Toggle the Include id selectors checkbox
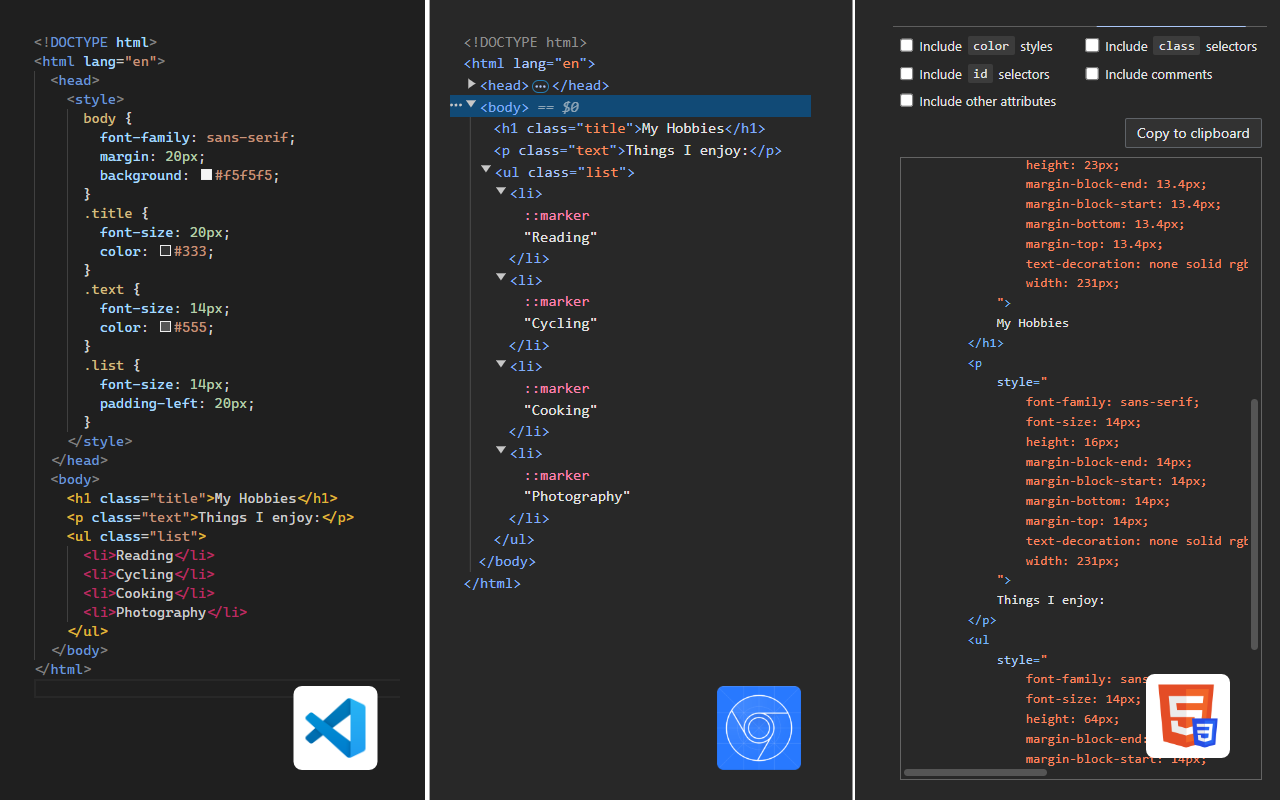 pos(906,74)
